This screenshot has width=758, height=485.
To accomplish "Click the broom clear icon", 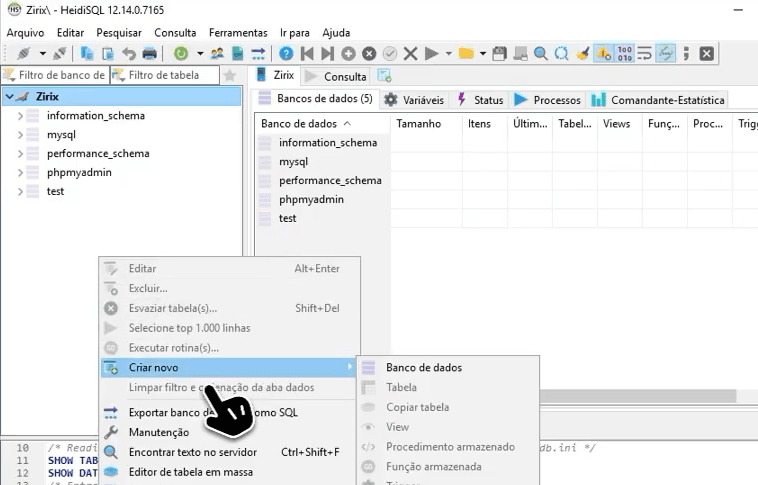I will tap(583, 53).
